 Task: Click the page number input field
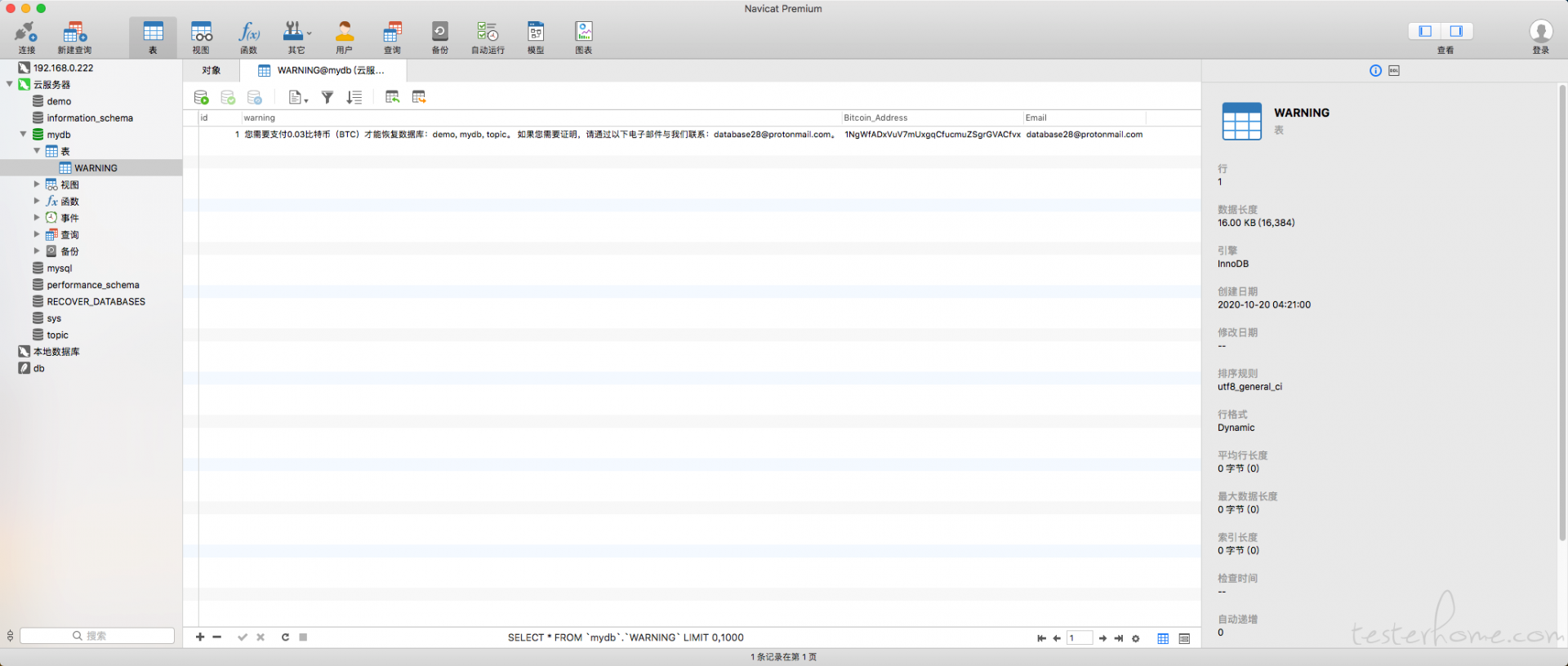[x=1079, y=638]
